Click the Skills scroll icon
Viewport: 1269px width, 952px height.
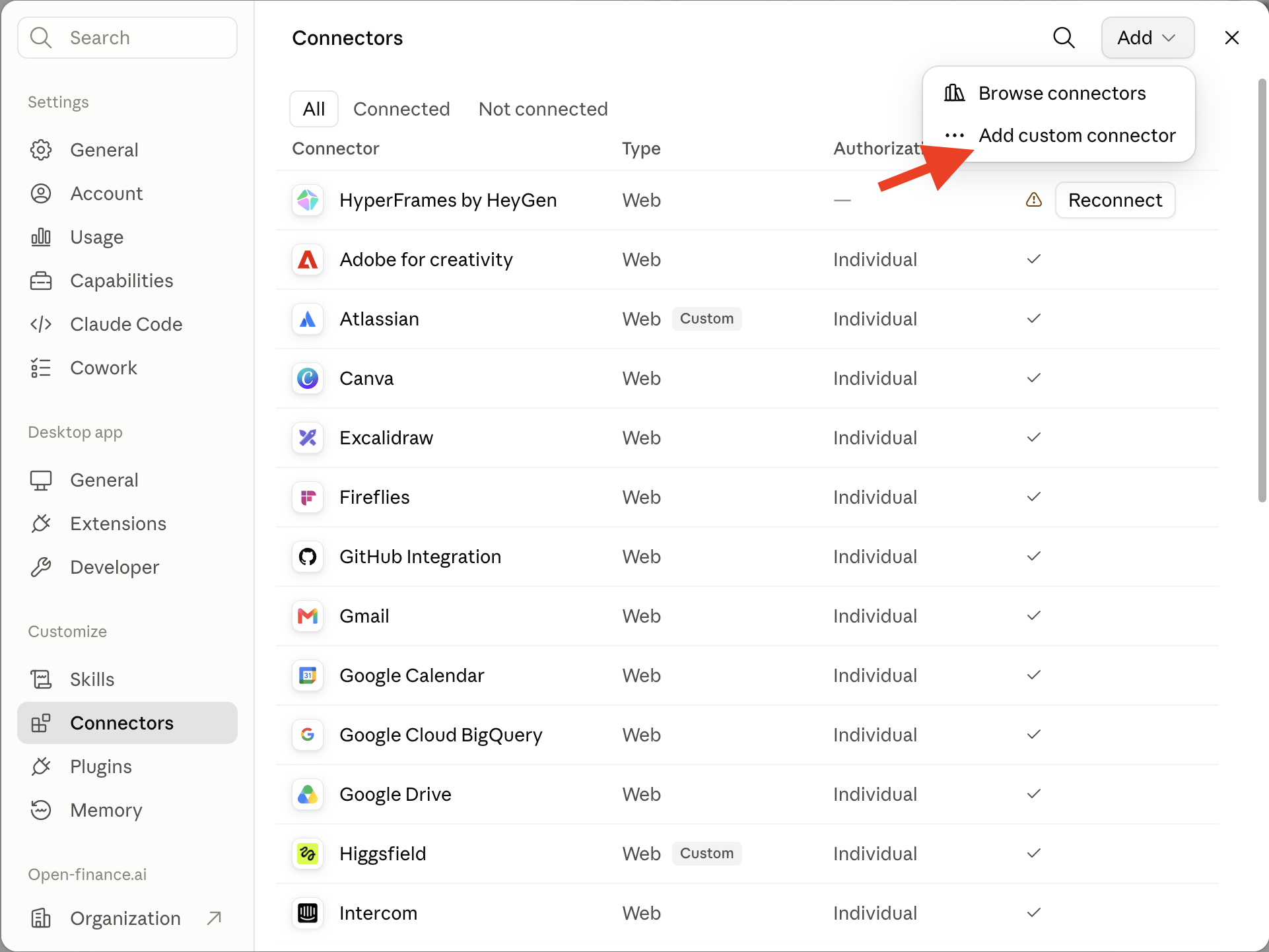pyautogui.click(x=41, y=679)
